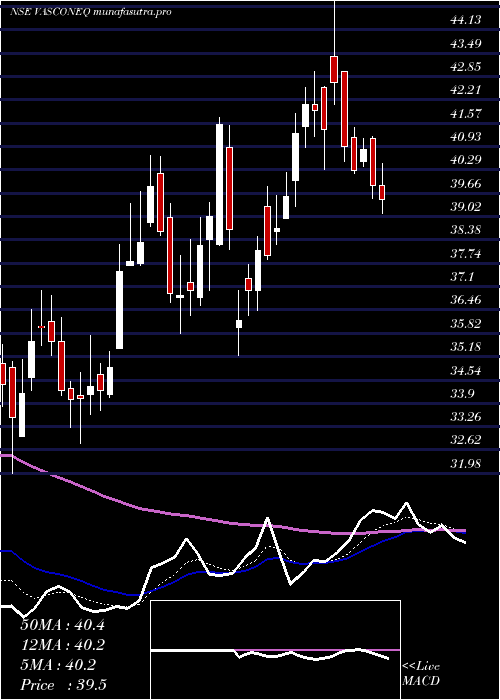The height and width of the screenshot is (700, 500).
Task: Select the 40.29 price axis label
Action: coord(466,160)
